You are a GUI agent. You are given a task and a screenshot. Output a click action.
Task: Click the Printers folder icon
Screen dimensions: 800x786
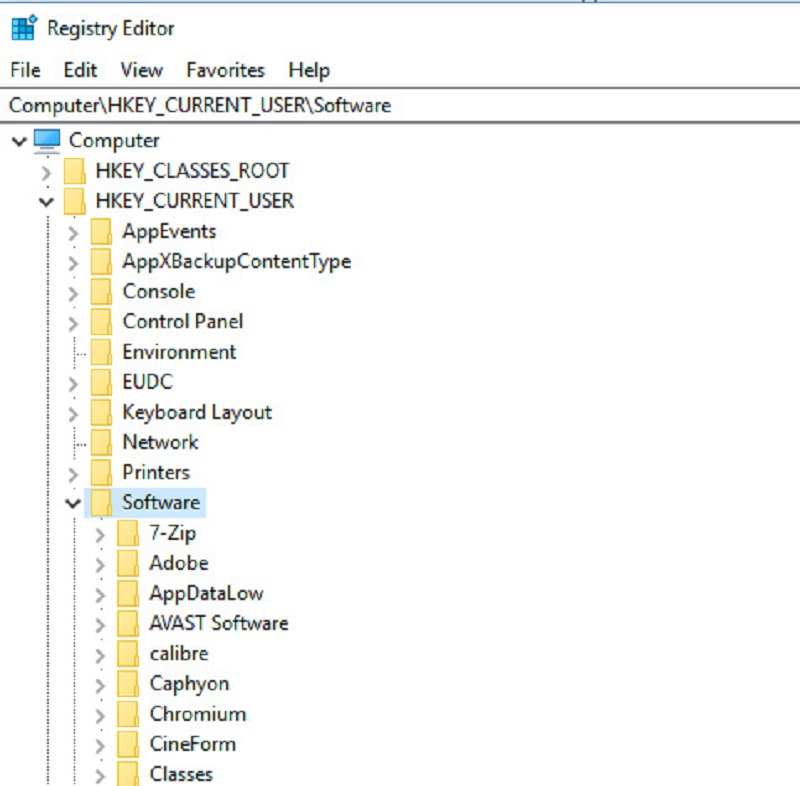pos(101,472)
